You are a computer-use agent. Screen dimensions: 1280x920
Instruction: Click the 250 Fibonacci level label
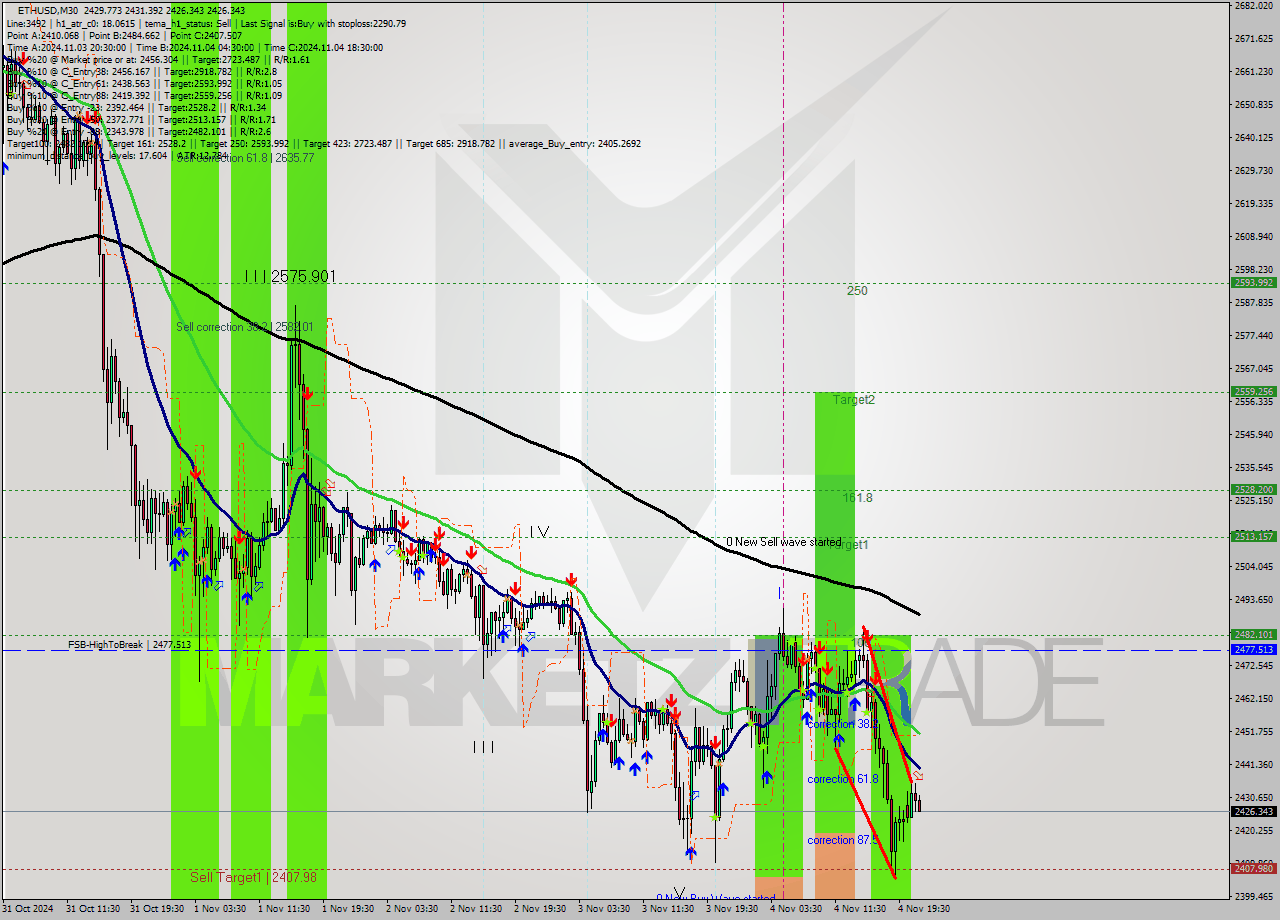(x=857, y=291)
